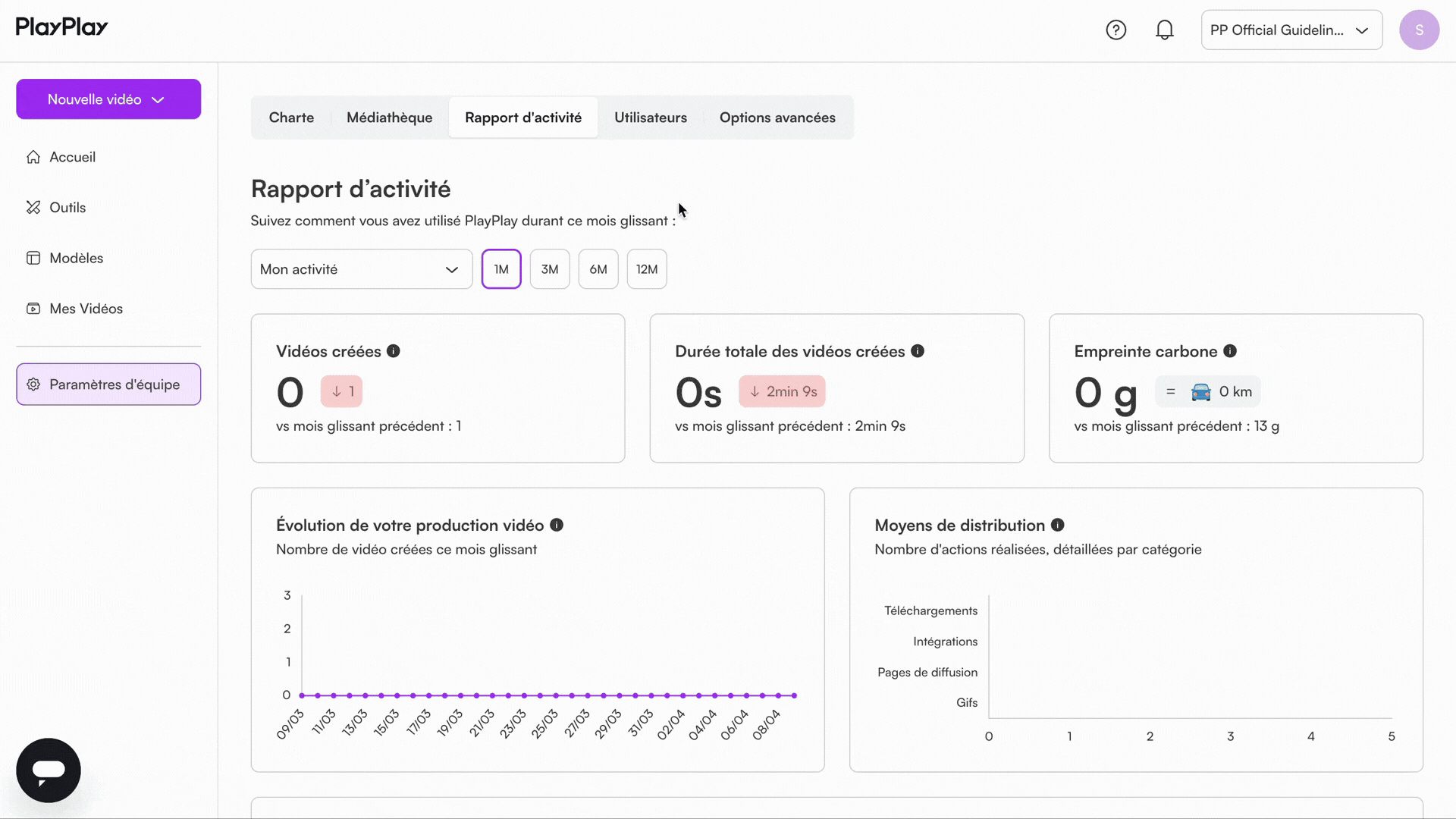The image size is (1456, 819).
Task: Expand the Nouvelle vidéo dropdown button
Action: pyautogui.click(x=108, y=99)
